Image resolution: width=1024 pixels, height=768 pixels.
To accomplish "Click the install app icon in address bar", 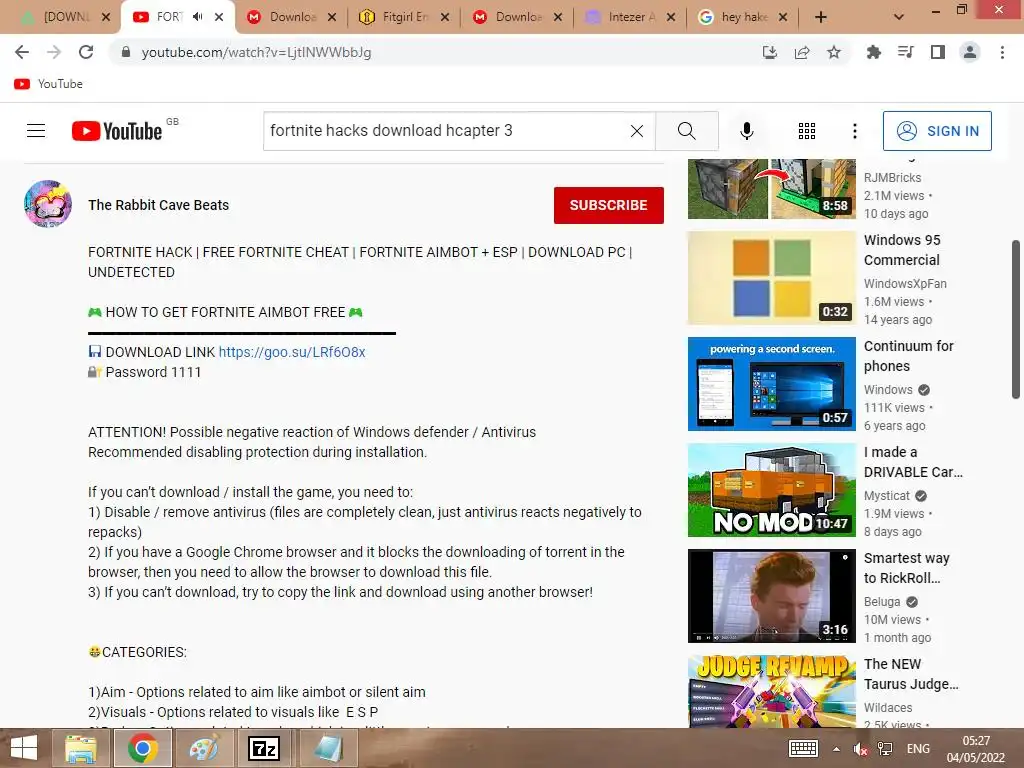I will coord(770,52).
